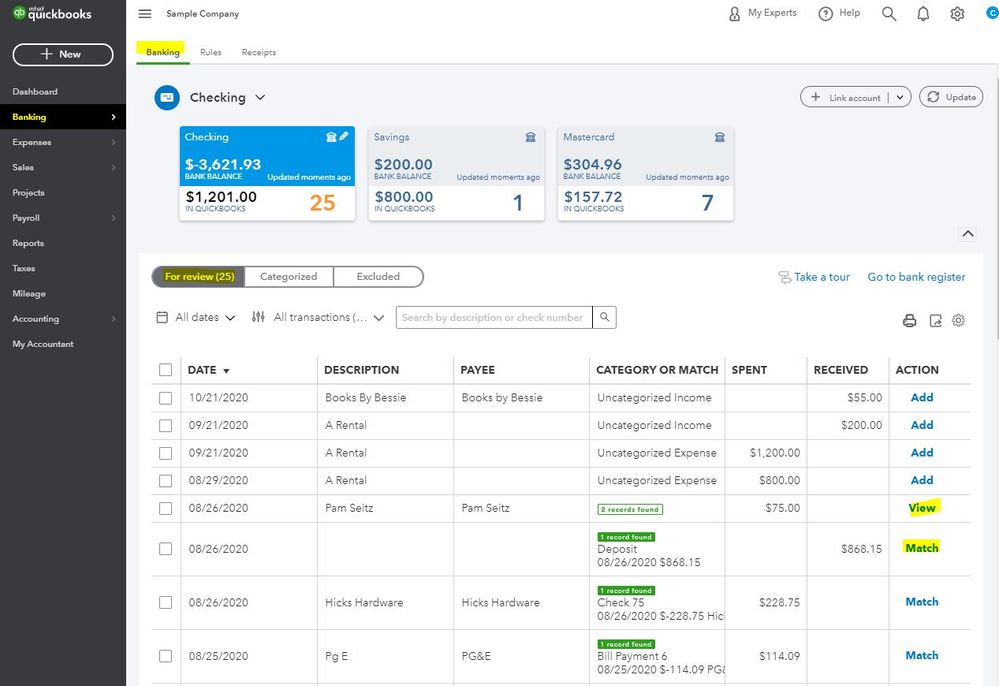Click the refresh icon in Update button
The width and height of the screenshot is (999, 686).
pyautogui.click(x=933, y=97)
